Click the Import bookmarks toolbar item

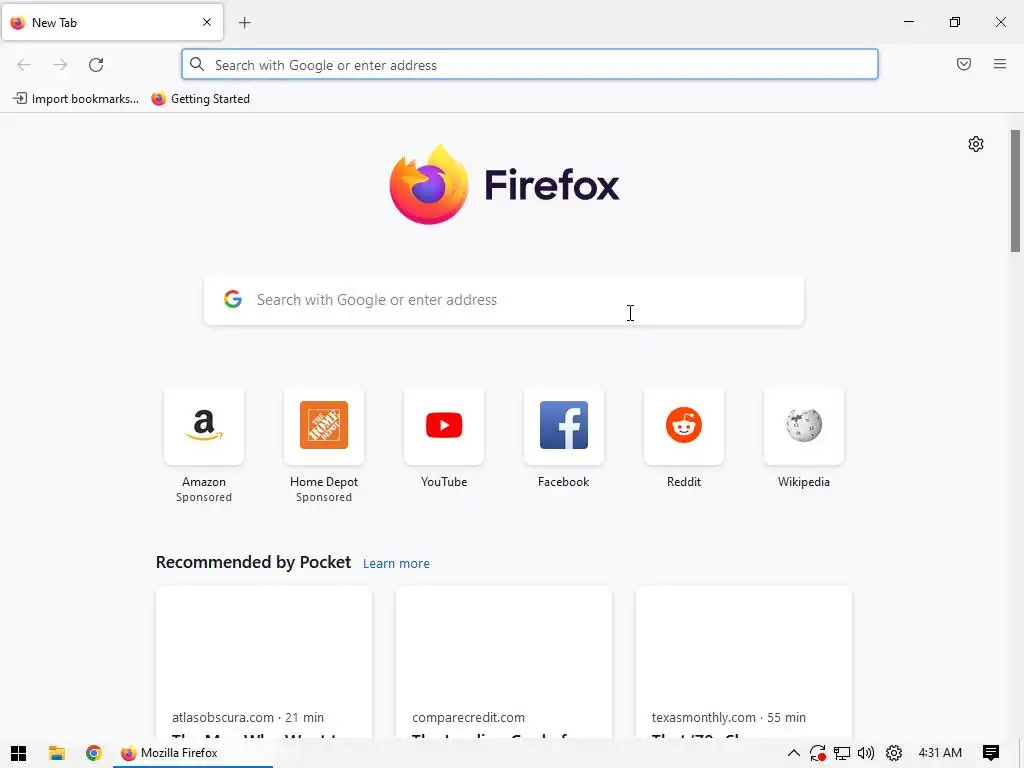point(76,99)
